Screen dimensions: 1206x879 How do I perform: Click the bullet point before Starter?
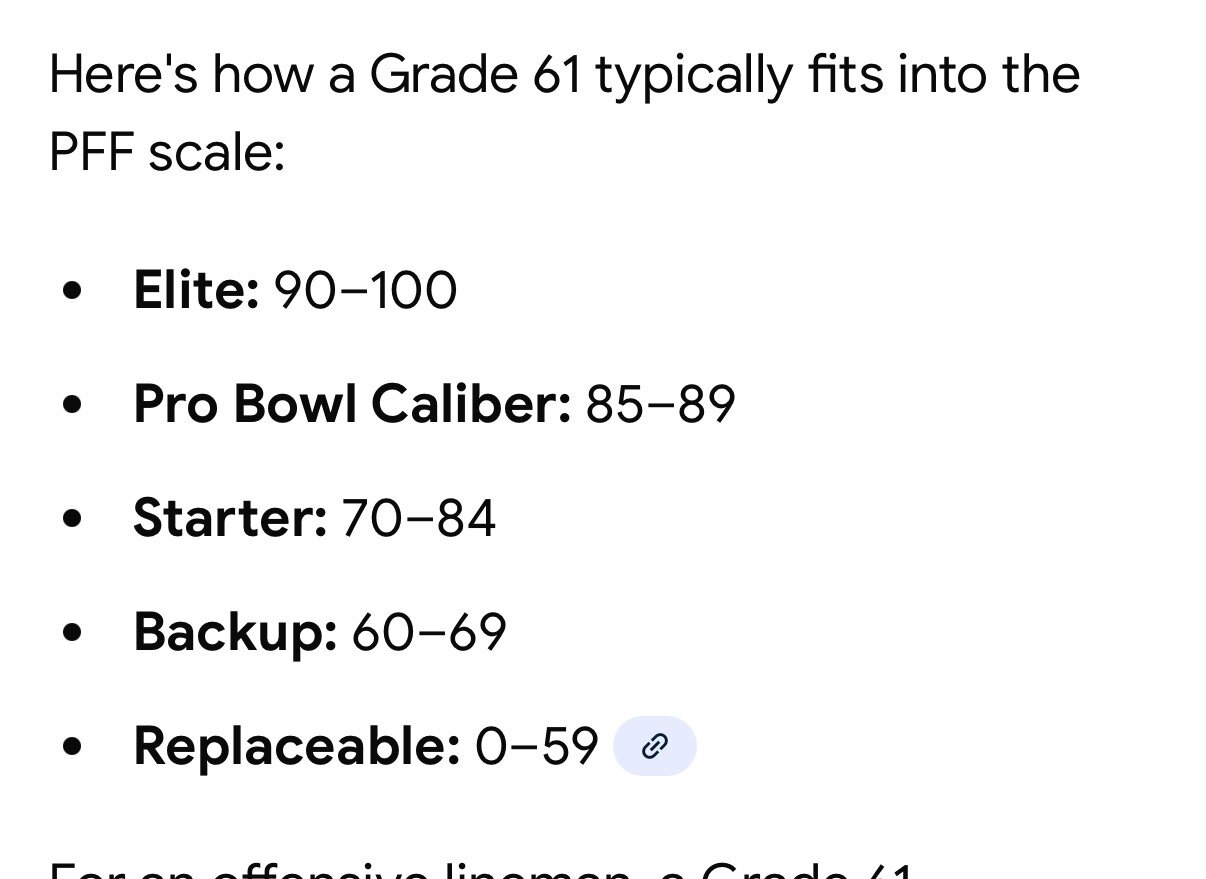[71, 519]
